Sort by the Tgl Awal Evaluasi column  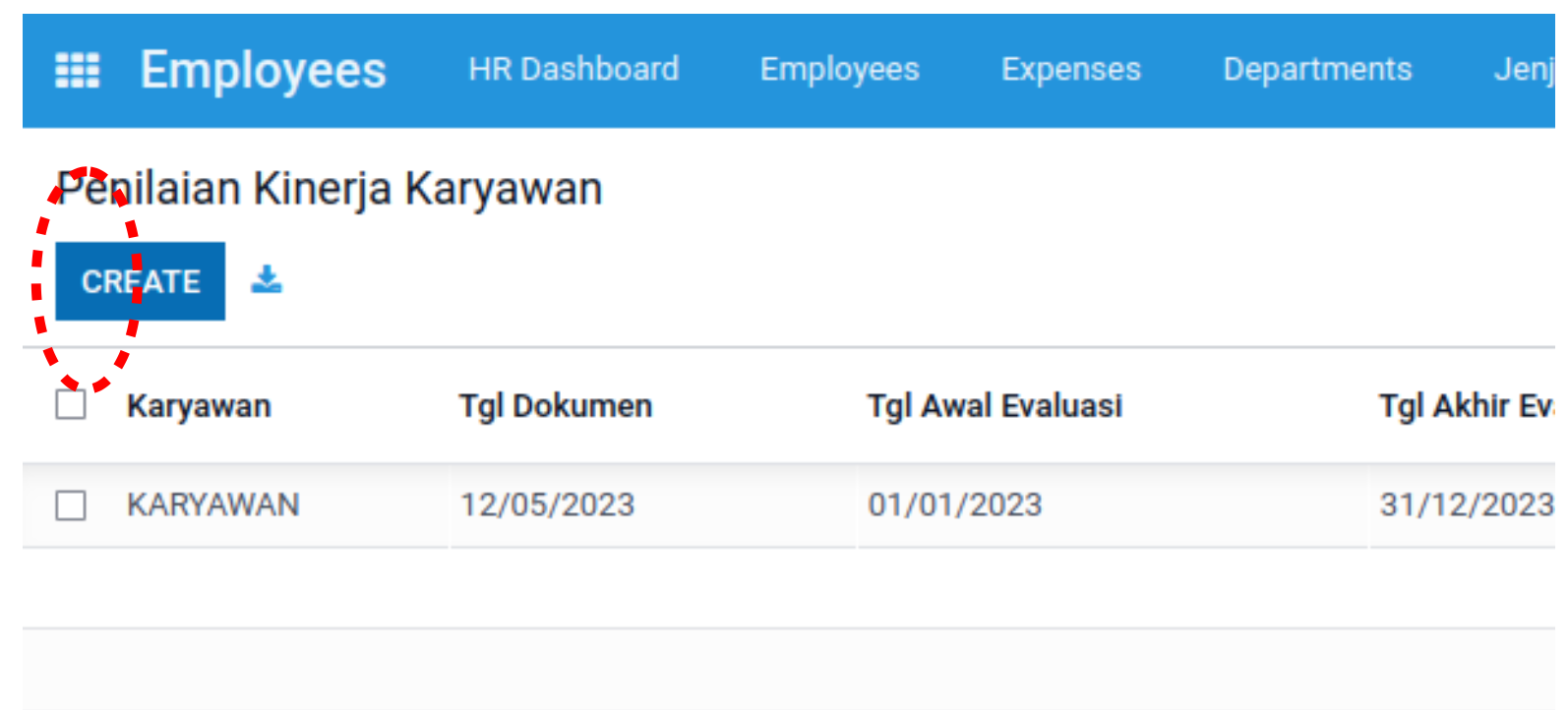click(994, 406)
